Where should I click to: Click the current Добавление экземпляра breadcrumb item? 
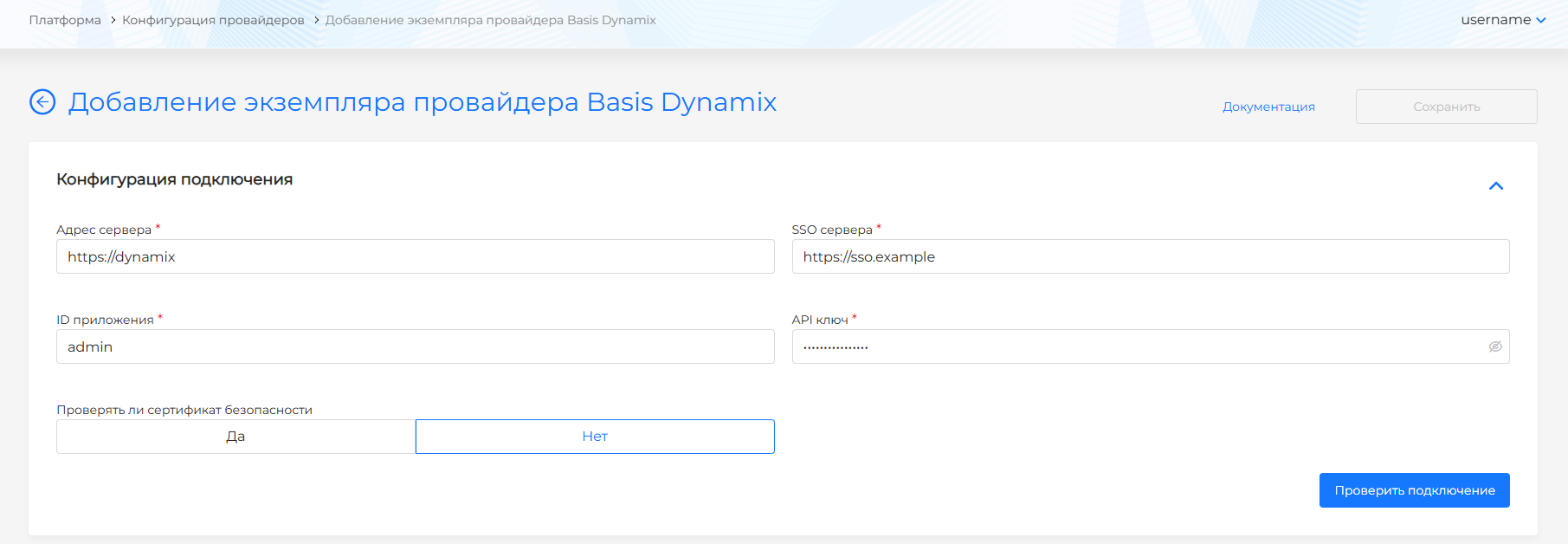point(490,20)
